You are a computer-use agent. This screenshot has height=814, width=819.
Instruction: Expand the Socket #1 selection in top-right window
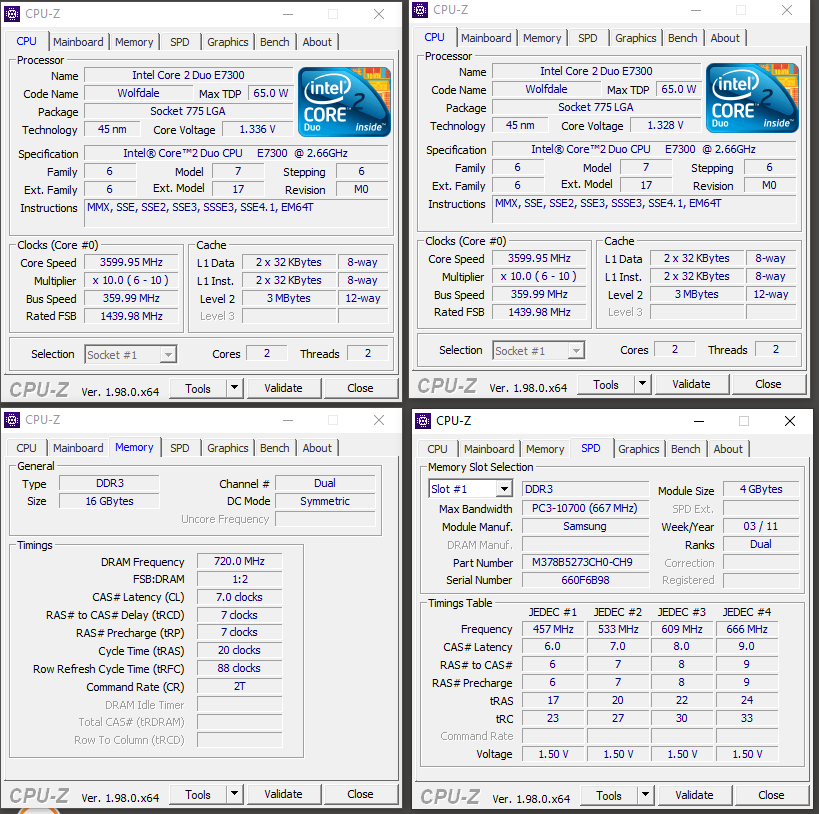click(x=576, y=351)
